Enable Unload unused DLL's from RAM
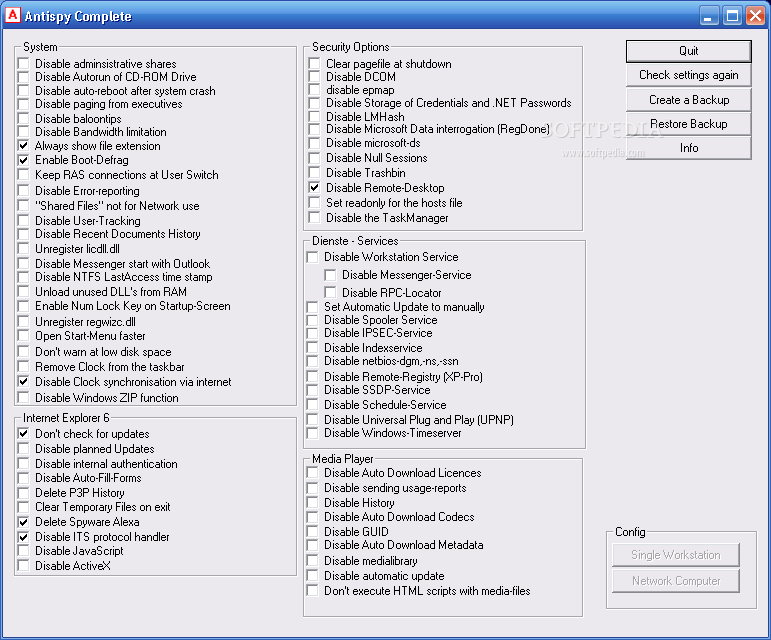 [x=23, y=291]
